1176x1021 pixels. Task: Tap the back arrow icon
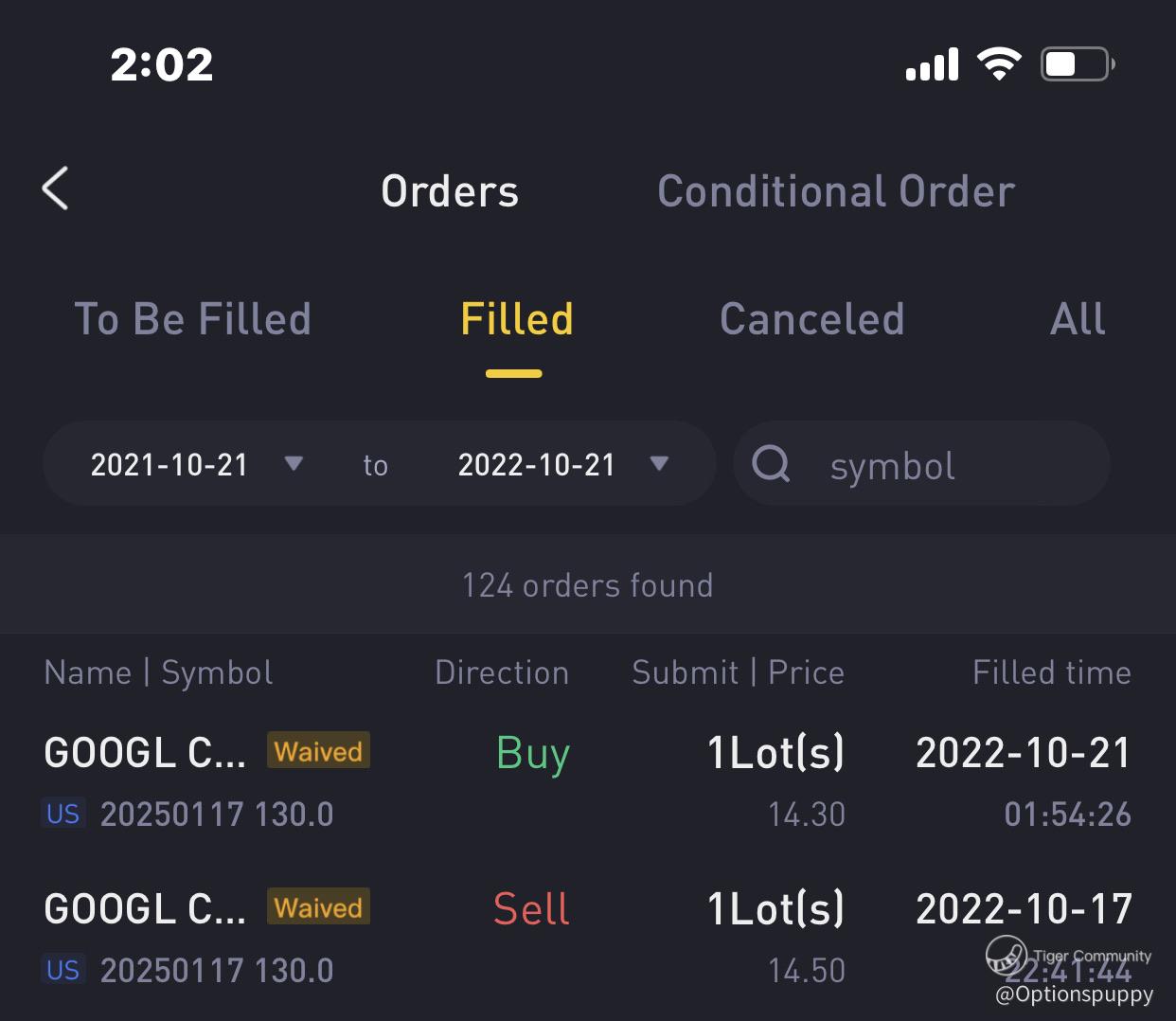(x=56, y=188)
